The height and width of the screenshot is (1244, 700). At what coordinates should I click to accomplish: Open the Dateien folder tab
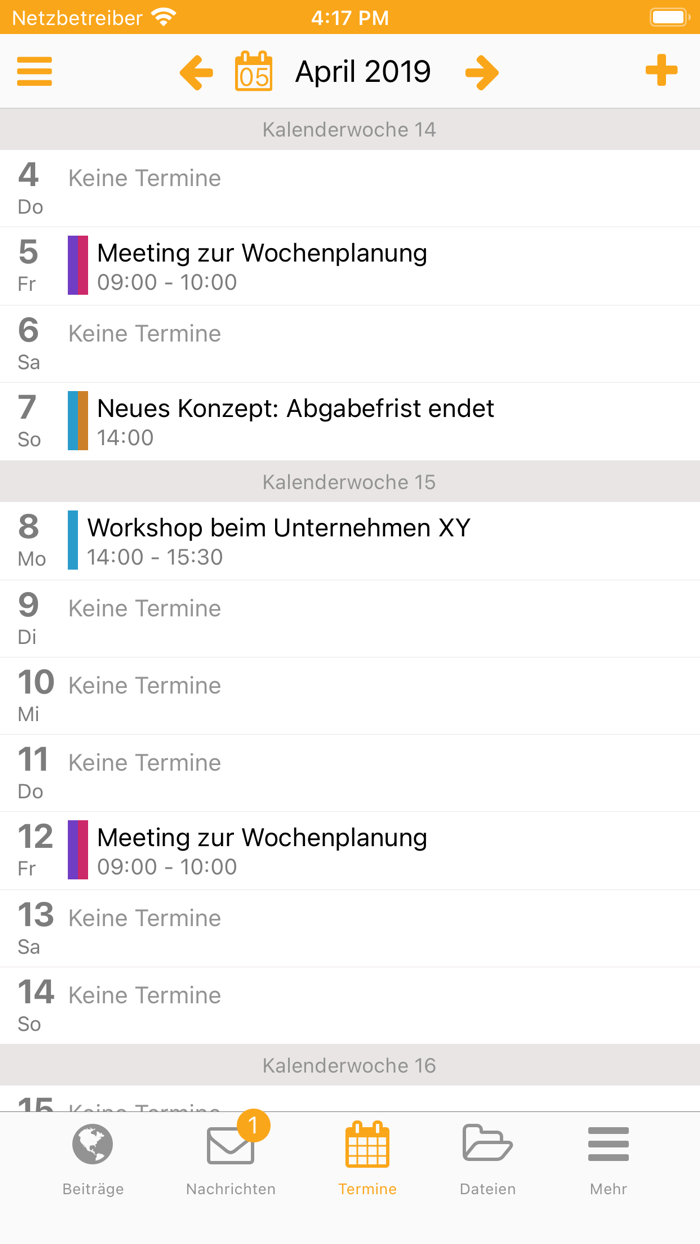(x=487, y=1160)
